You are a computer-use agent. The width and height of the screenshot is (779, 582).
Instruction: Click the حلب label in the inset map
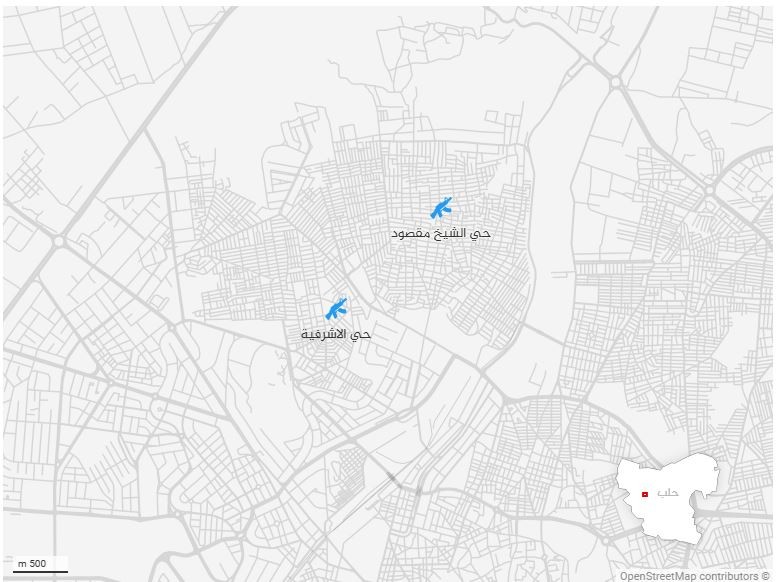[x=668, y=493]
